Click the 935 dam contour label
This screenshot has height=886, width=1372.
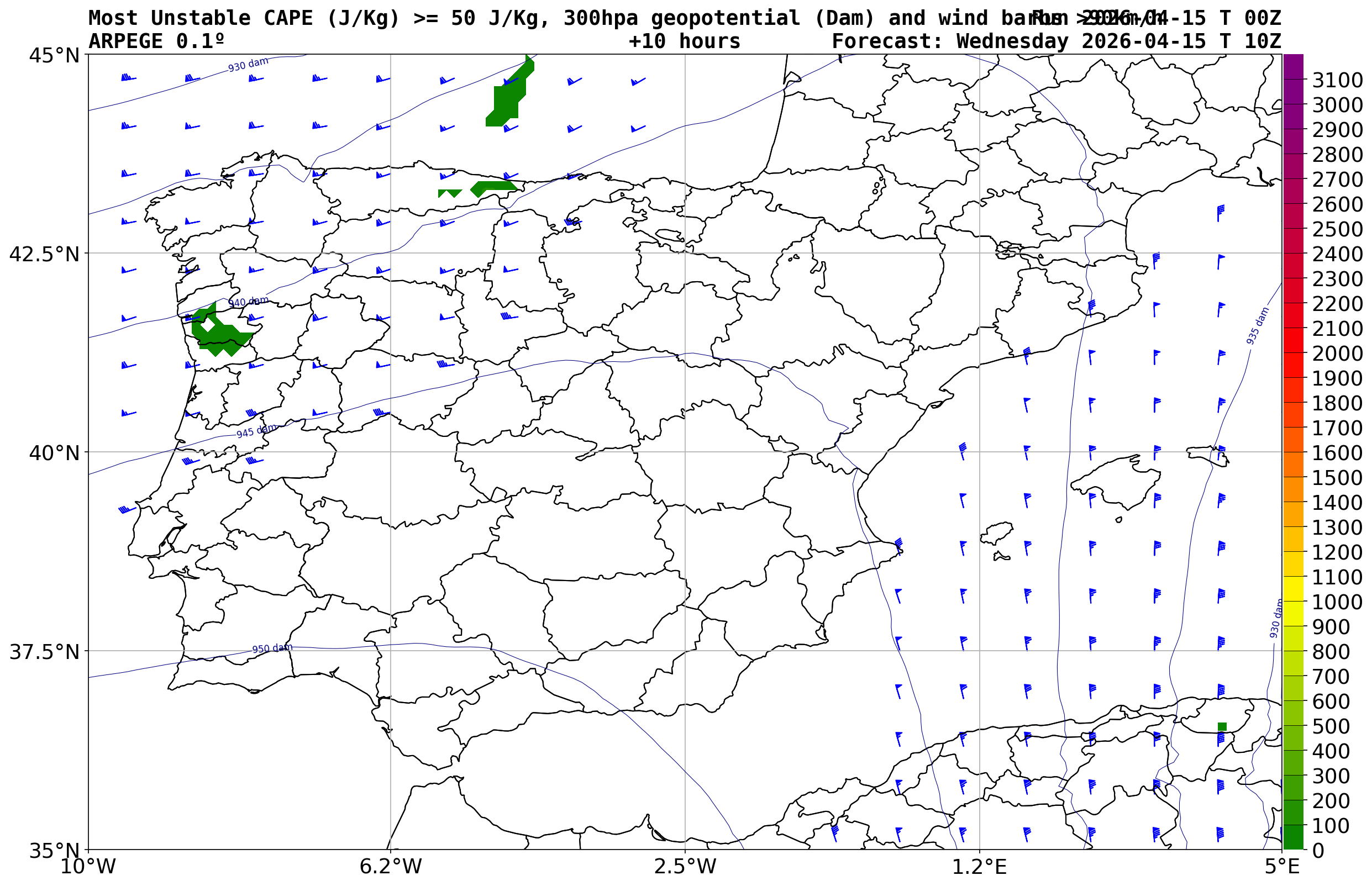pyautogui.click(x=1258, y=326)
